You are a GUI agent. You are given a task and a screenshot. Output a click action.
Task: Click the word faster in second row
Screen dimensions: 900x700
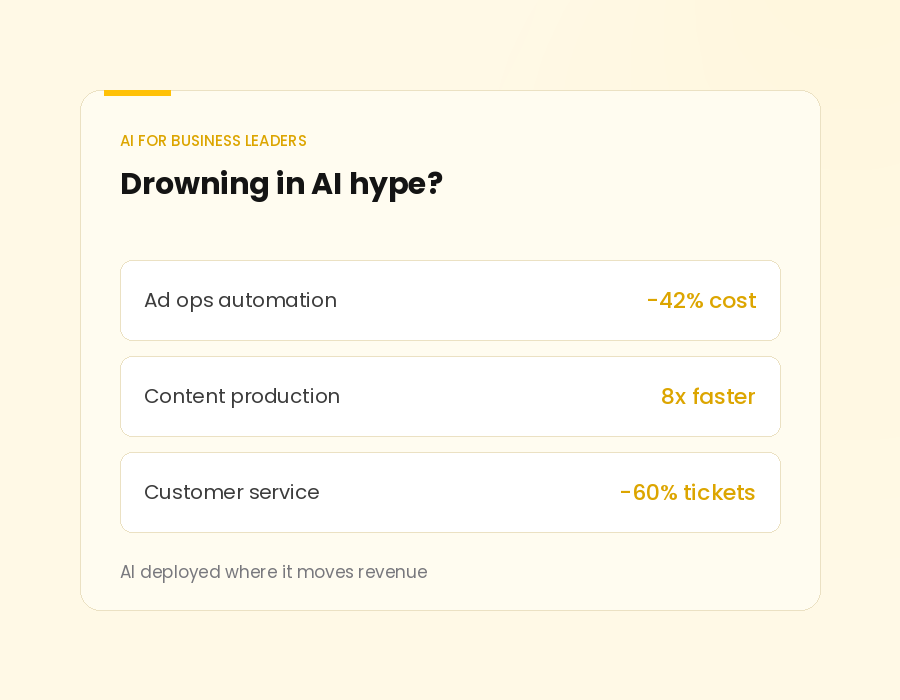point(724,396)
